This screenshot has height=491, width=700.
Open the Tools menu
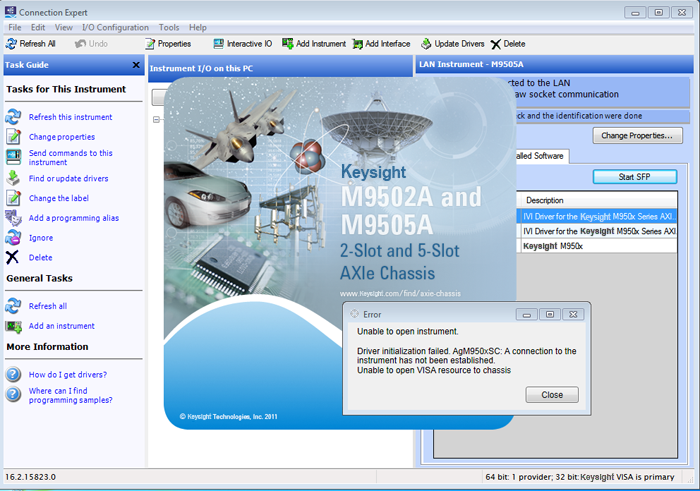point(169,27)
